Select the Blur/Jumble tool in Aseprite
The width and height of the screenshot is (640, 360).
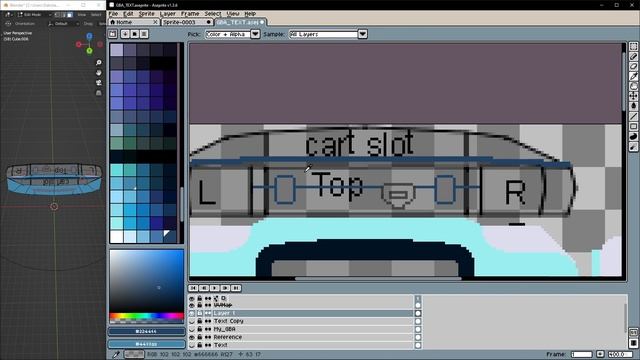[x=633, y=147]
